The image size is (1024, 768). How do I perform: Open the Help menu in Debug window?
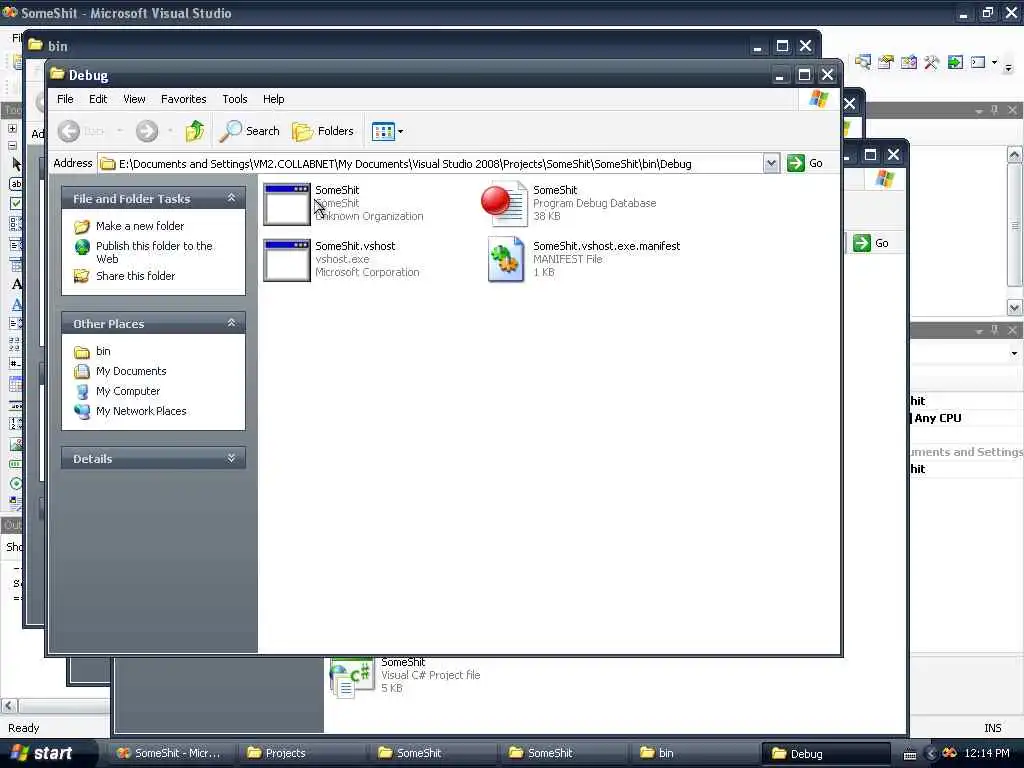coord(274,99)
